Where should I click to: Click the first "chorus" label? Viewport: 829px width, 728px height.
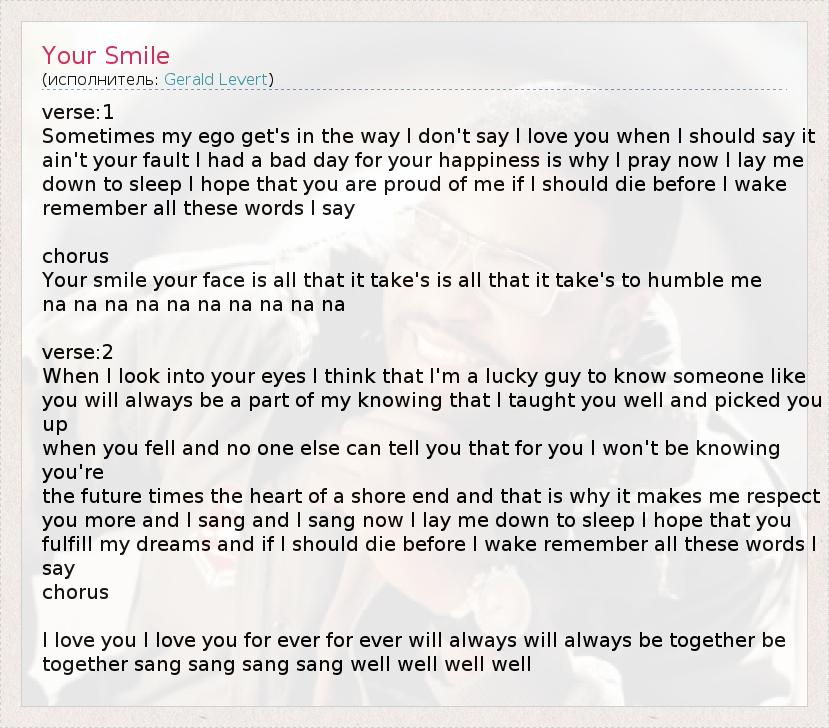pyautogui.click(x=75, y=256)
